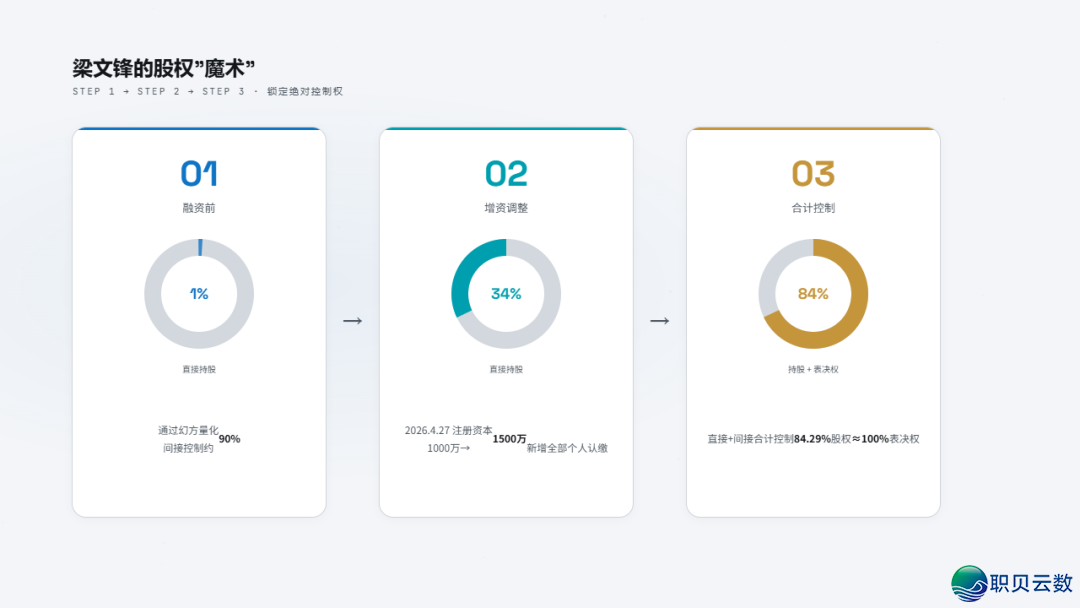The image size is (1080, 608).
Task: Click the 新增全部个人认缴 text
Action: (568, 448)
